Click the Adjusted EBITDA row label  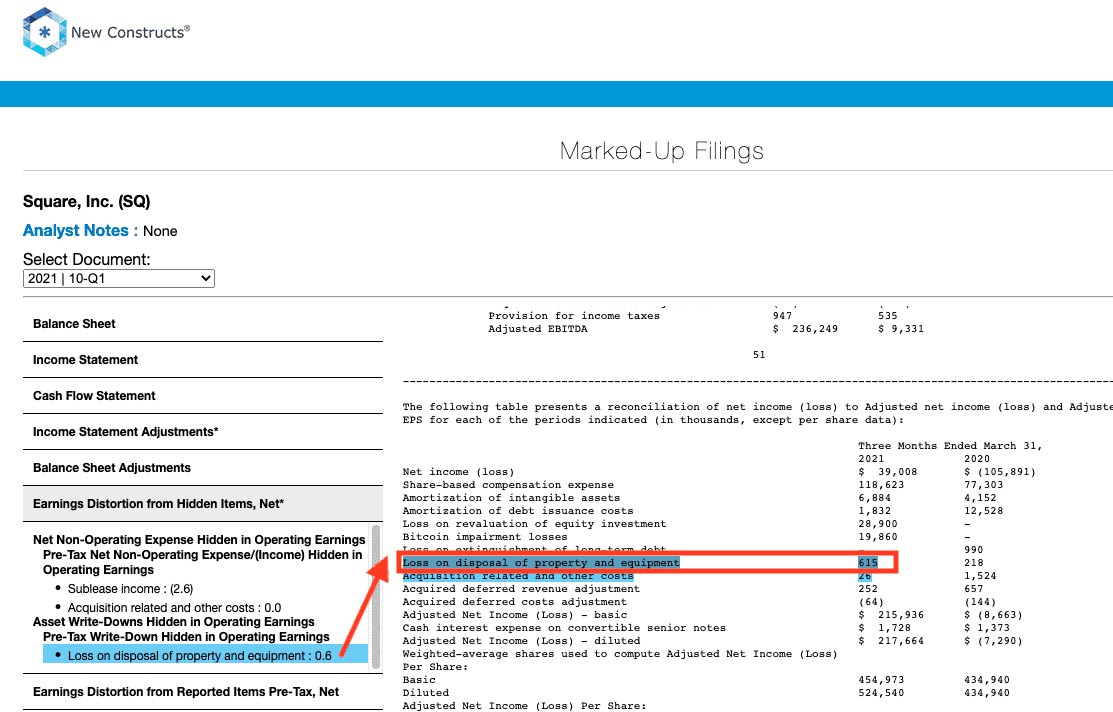[538, 329]
